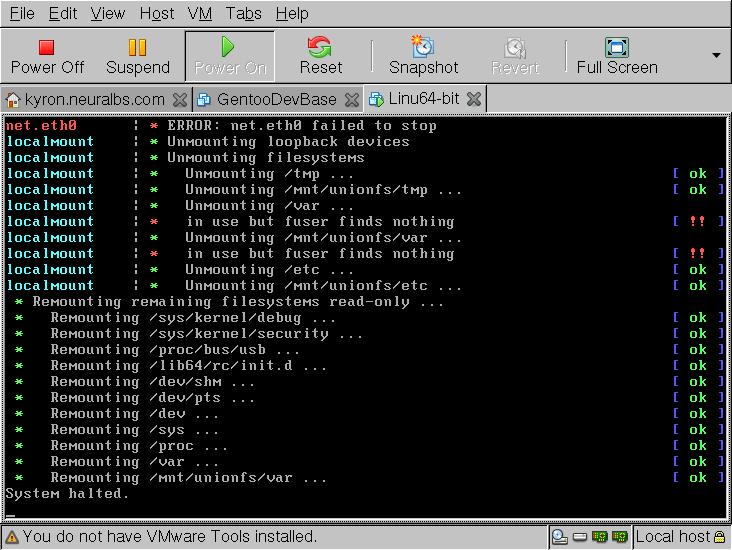Close the GentooDevBase tab

352,99
